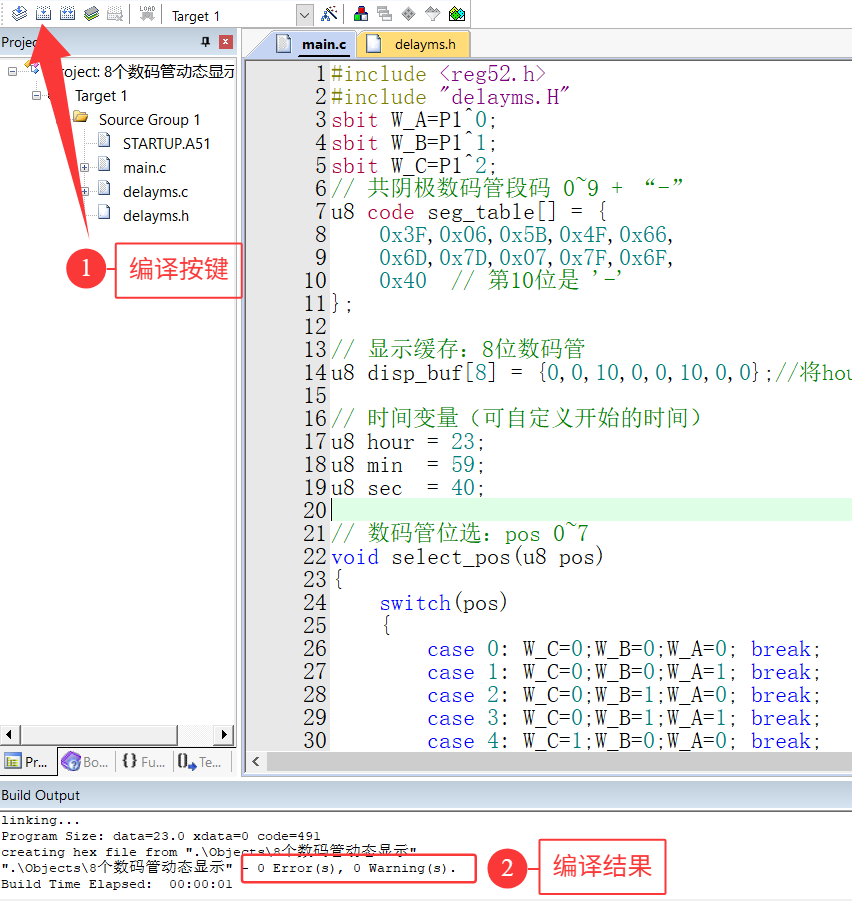Click the Project panel left scroll arrow
This screenshot has height=901, width=852.
point(9,734)
